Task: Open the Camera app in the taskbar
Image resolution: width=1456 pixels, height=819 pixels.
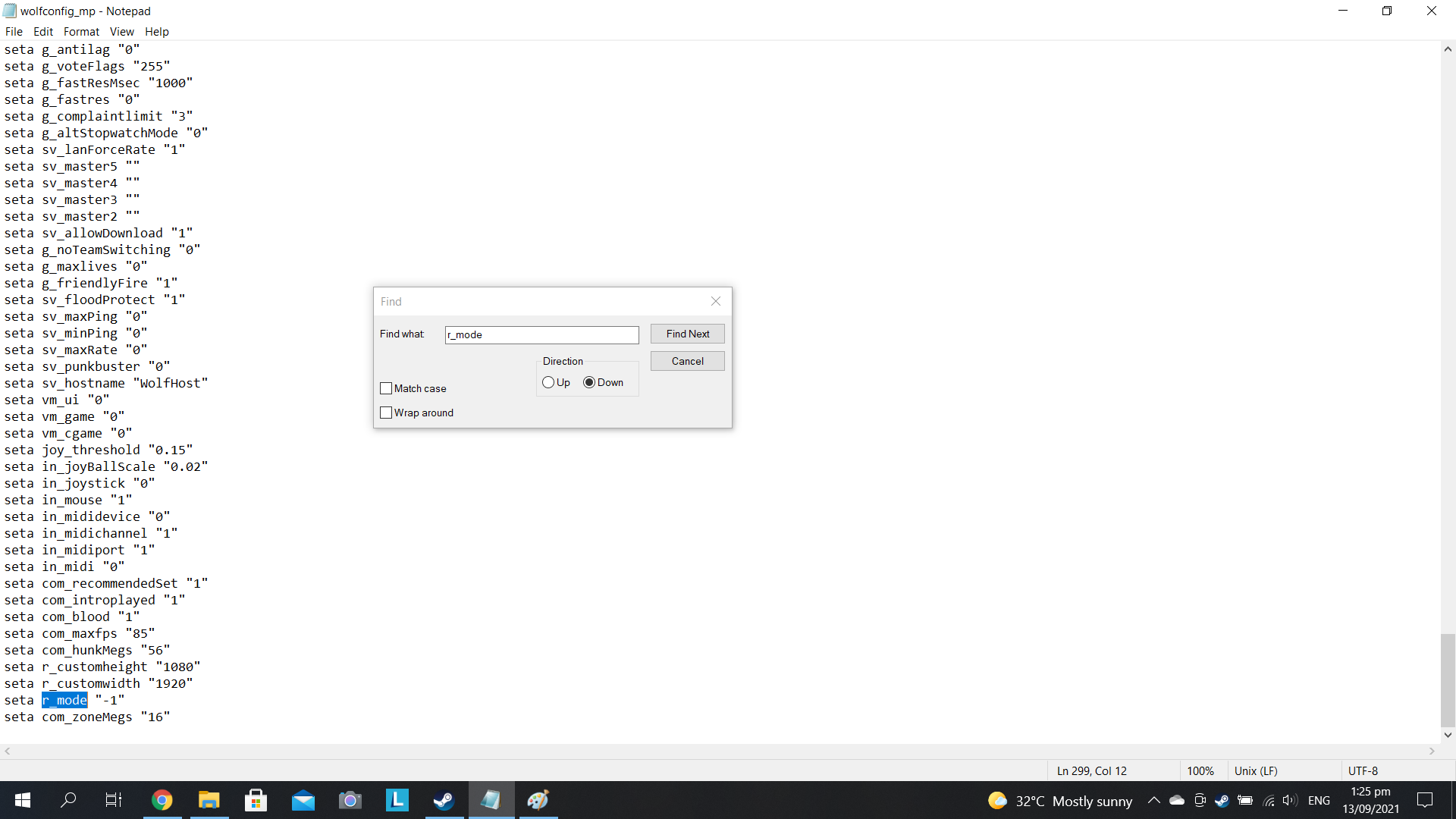Action: [x=350, y=800]
